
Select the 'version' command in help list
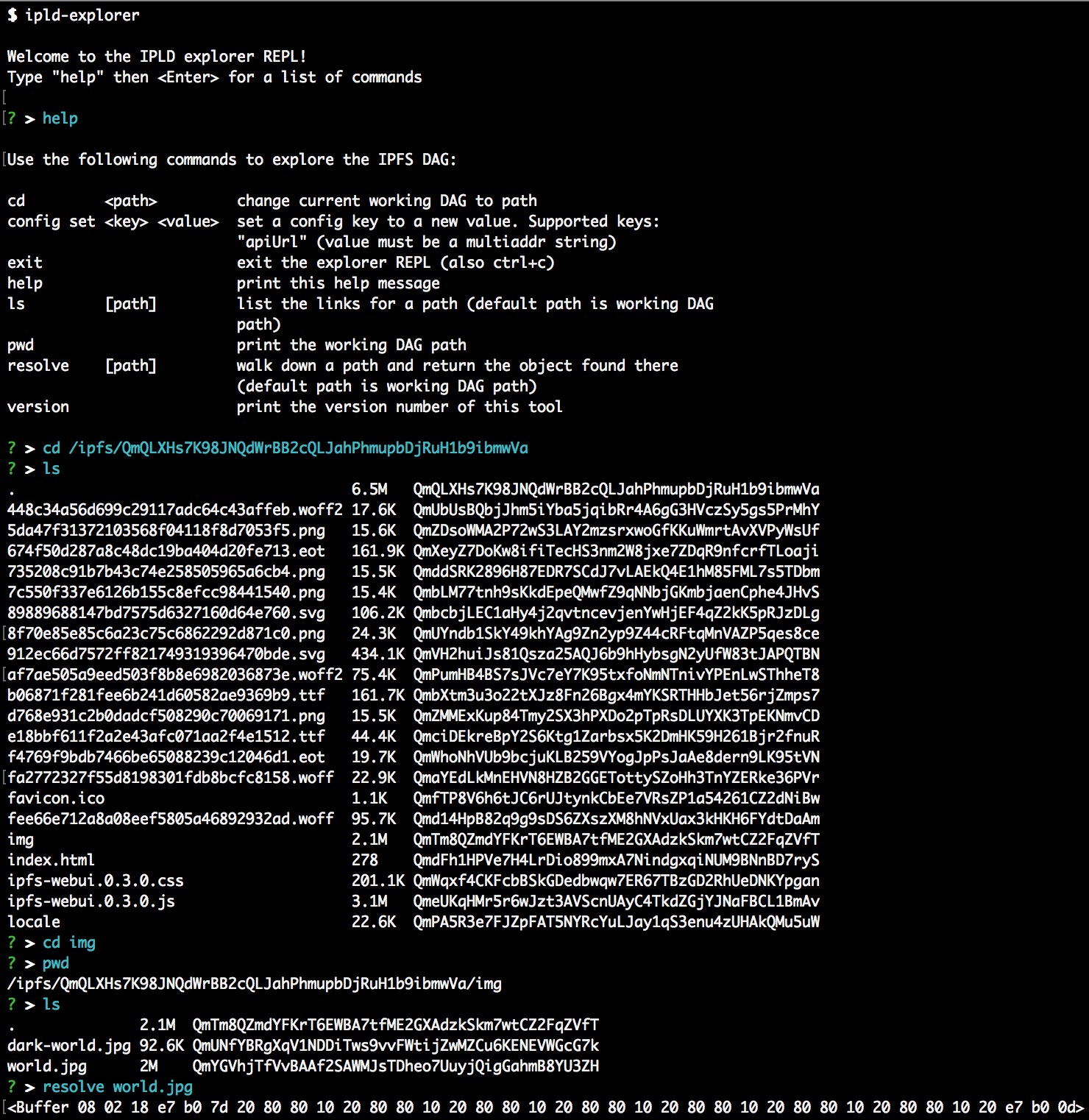tap(38, 407)
